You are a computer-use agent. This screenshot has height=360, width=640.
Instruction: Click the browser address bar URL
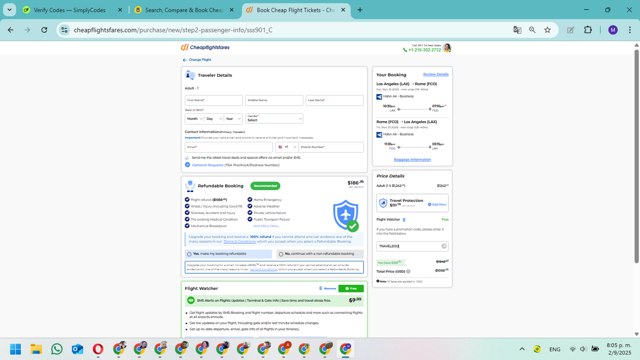173,30
